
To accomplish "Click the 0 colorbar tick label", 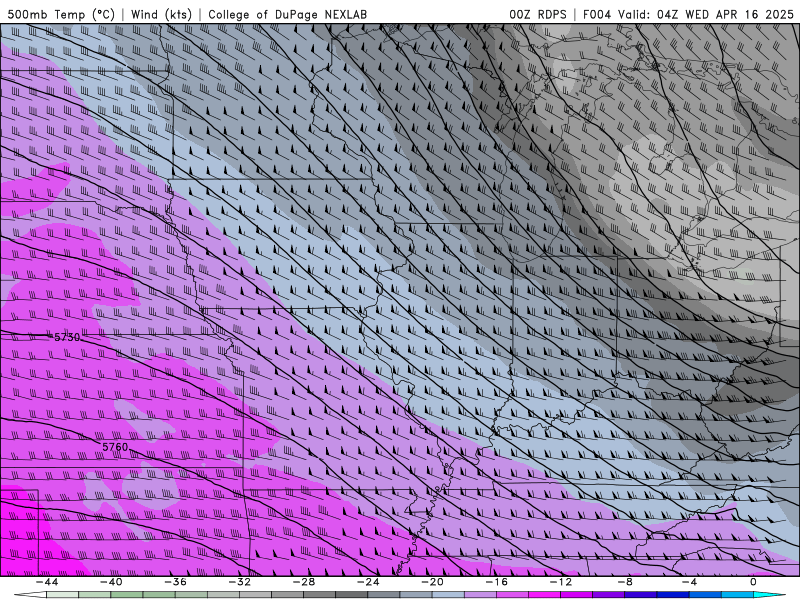I will pyautogui.click(x=754, y=582).
